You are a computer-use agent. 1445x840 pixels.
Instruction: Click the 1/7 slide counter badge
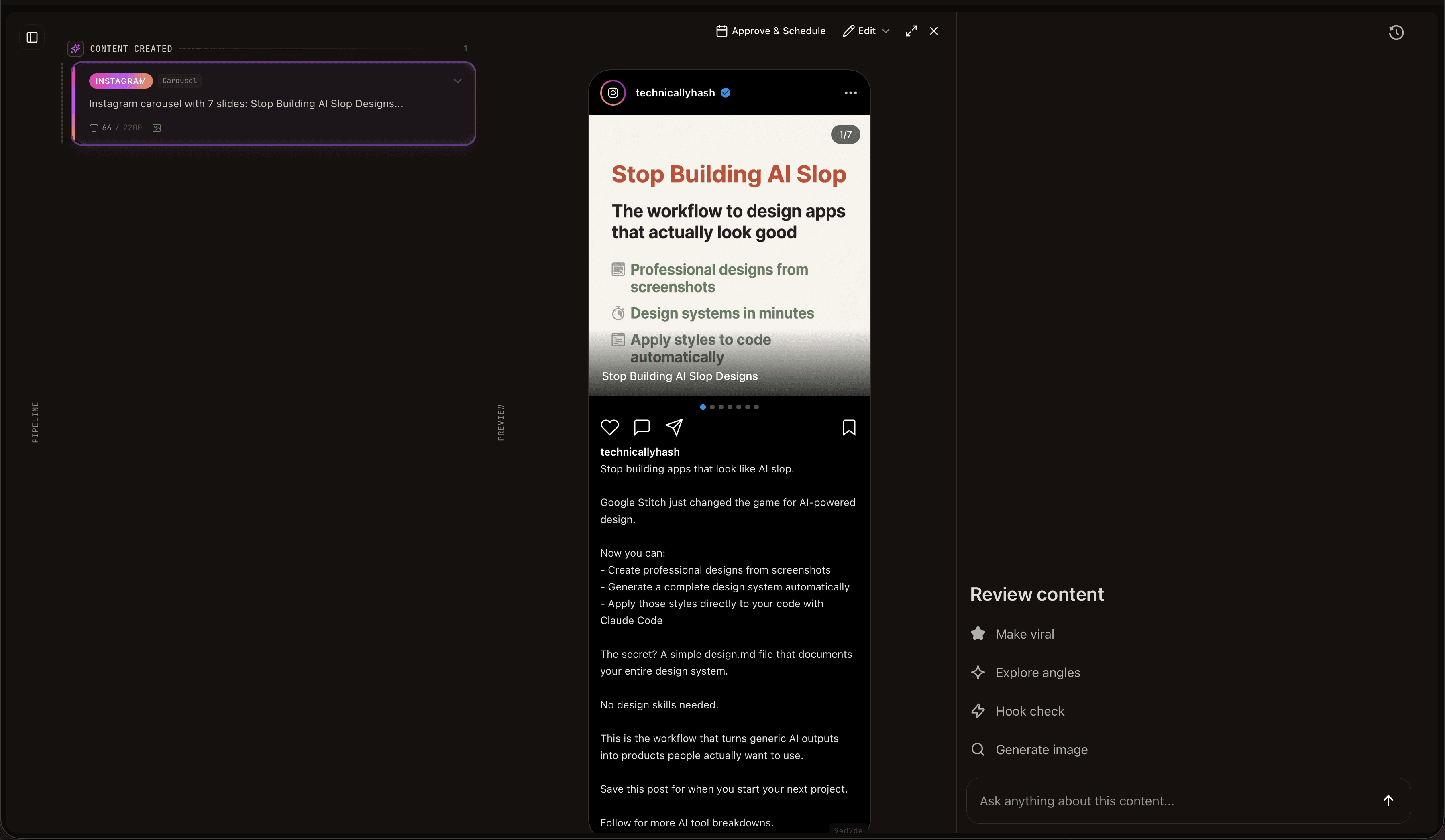845,134
